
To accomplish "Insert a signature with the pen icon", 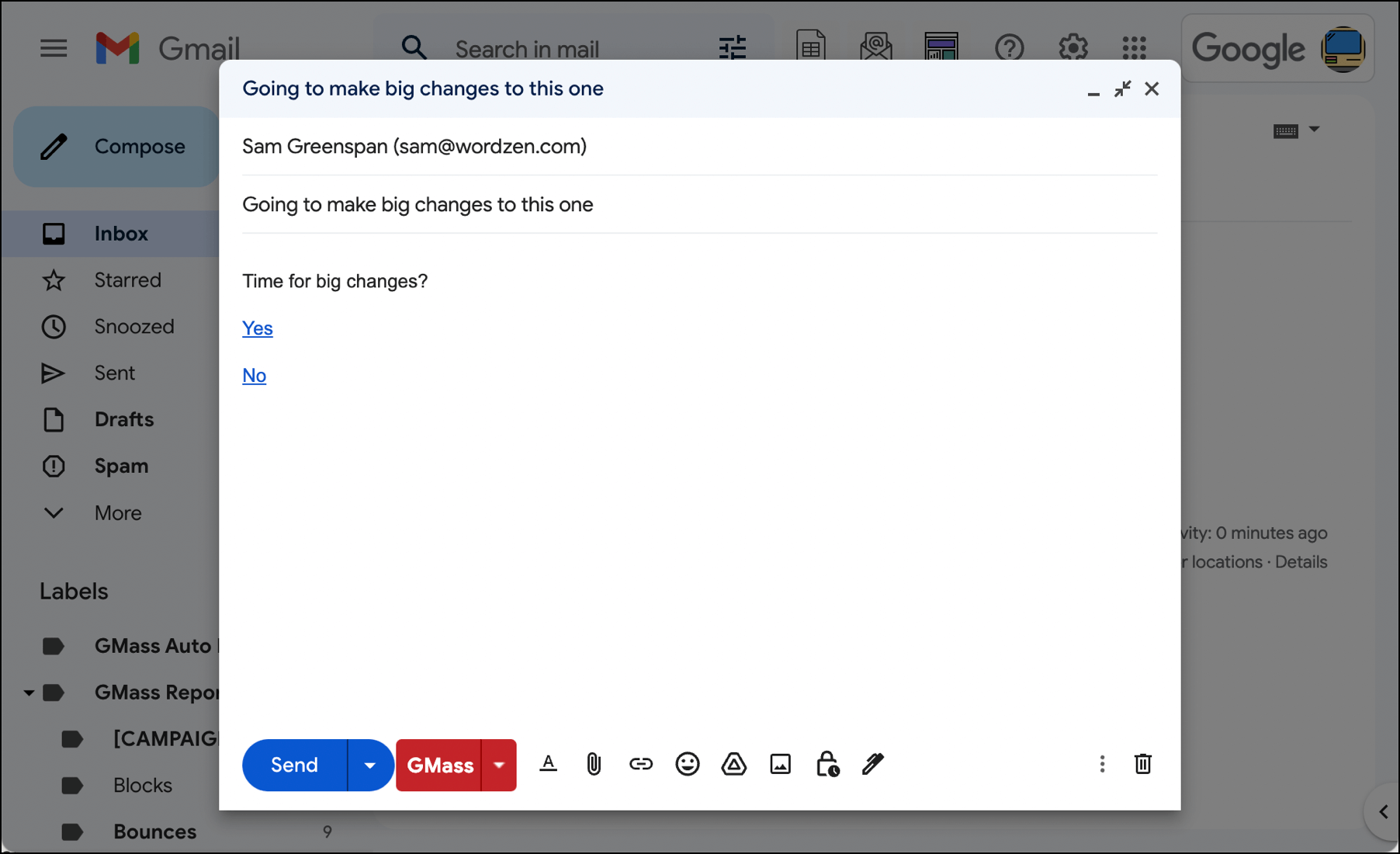I will [872, 764].
